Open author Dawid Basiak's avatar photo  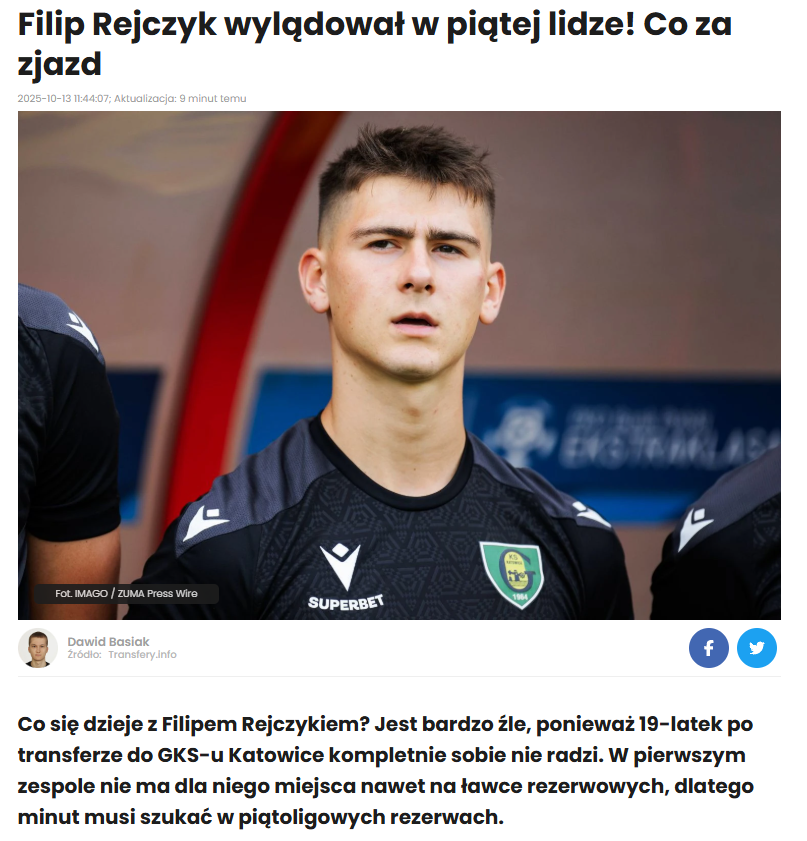[x=38, y=648]
